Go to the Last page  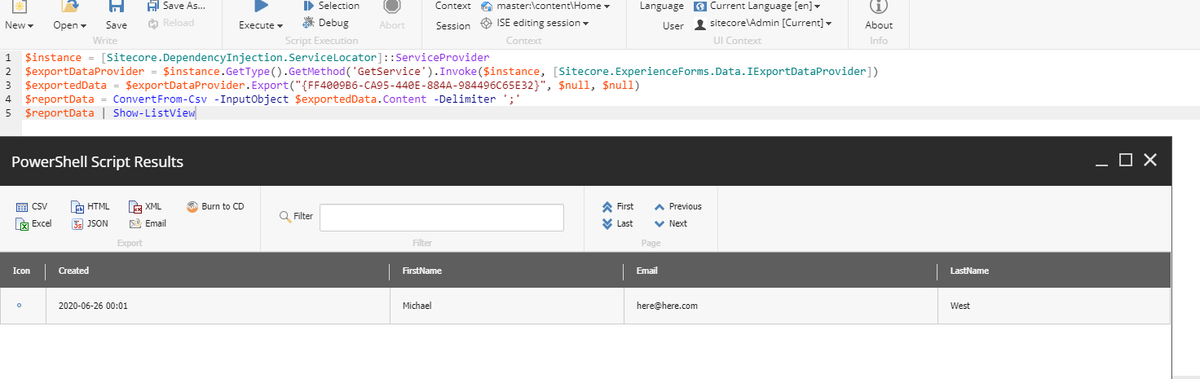pos(618,223)
